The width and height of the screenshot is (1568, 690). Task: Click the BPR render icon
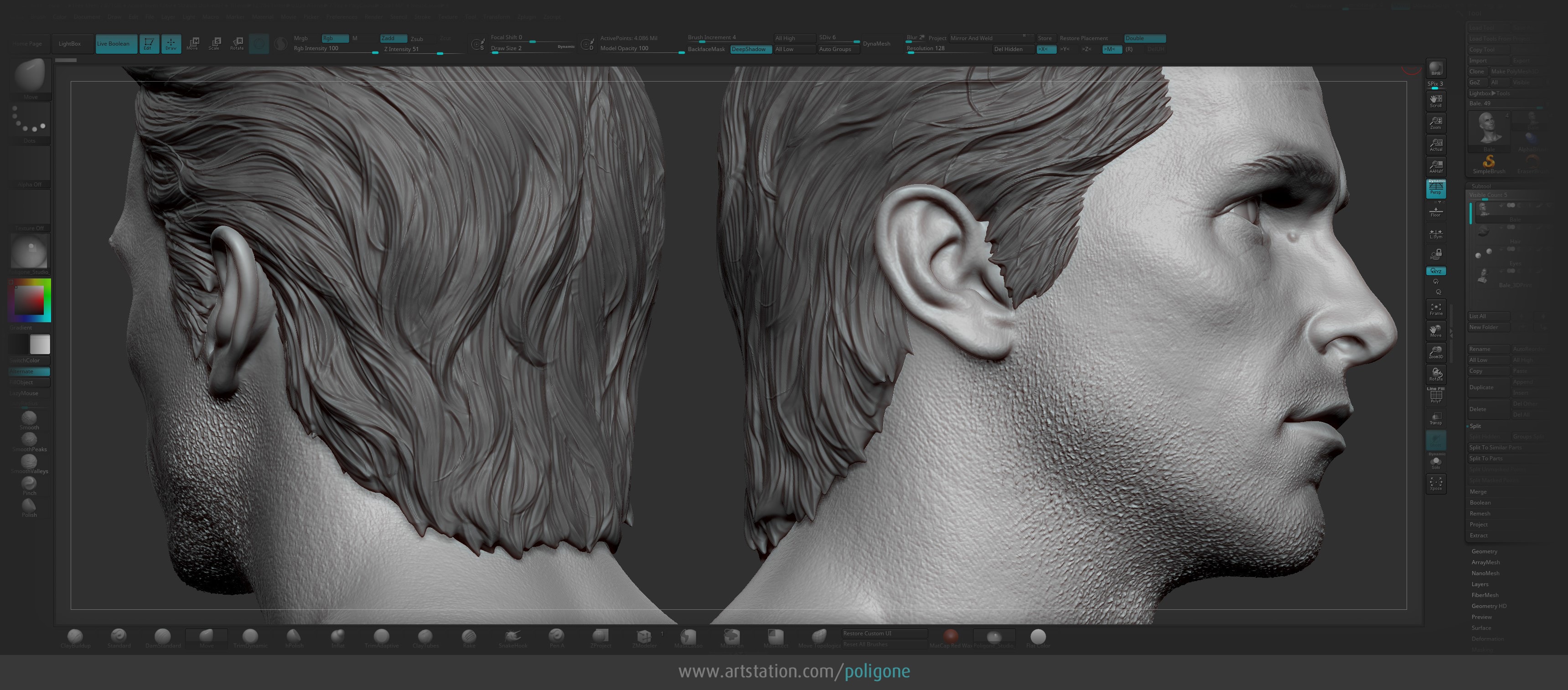tap(1436, 68)
